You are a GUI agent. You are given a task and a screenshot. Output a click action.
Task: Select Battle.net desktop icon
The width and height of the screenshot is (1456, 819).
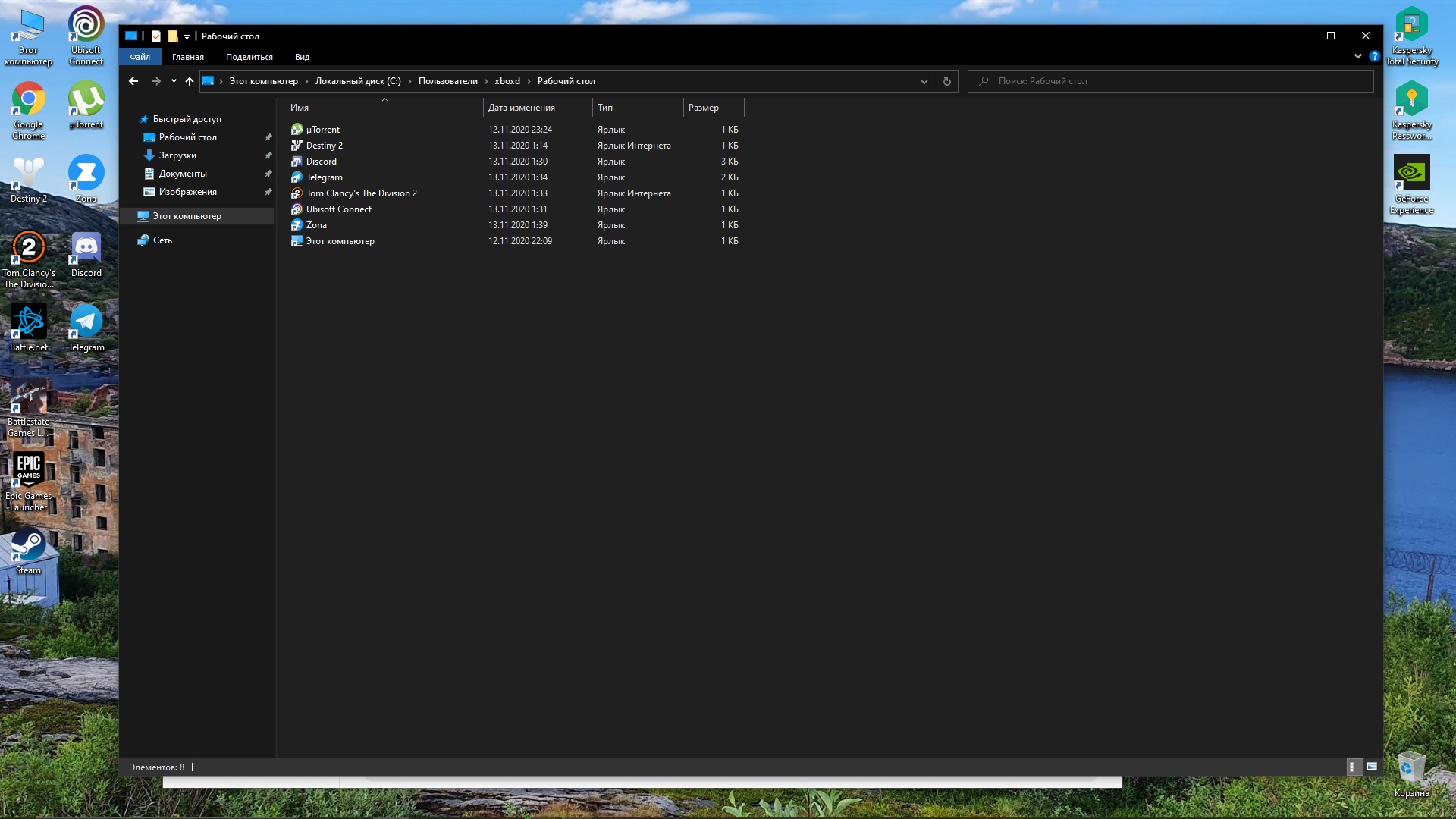tap(28, 328)
